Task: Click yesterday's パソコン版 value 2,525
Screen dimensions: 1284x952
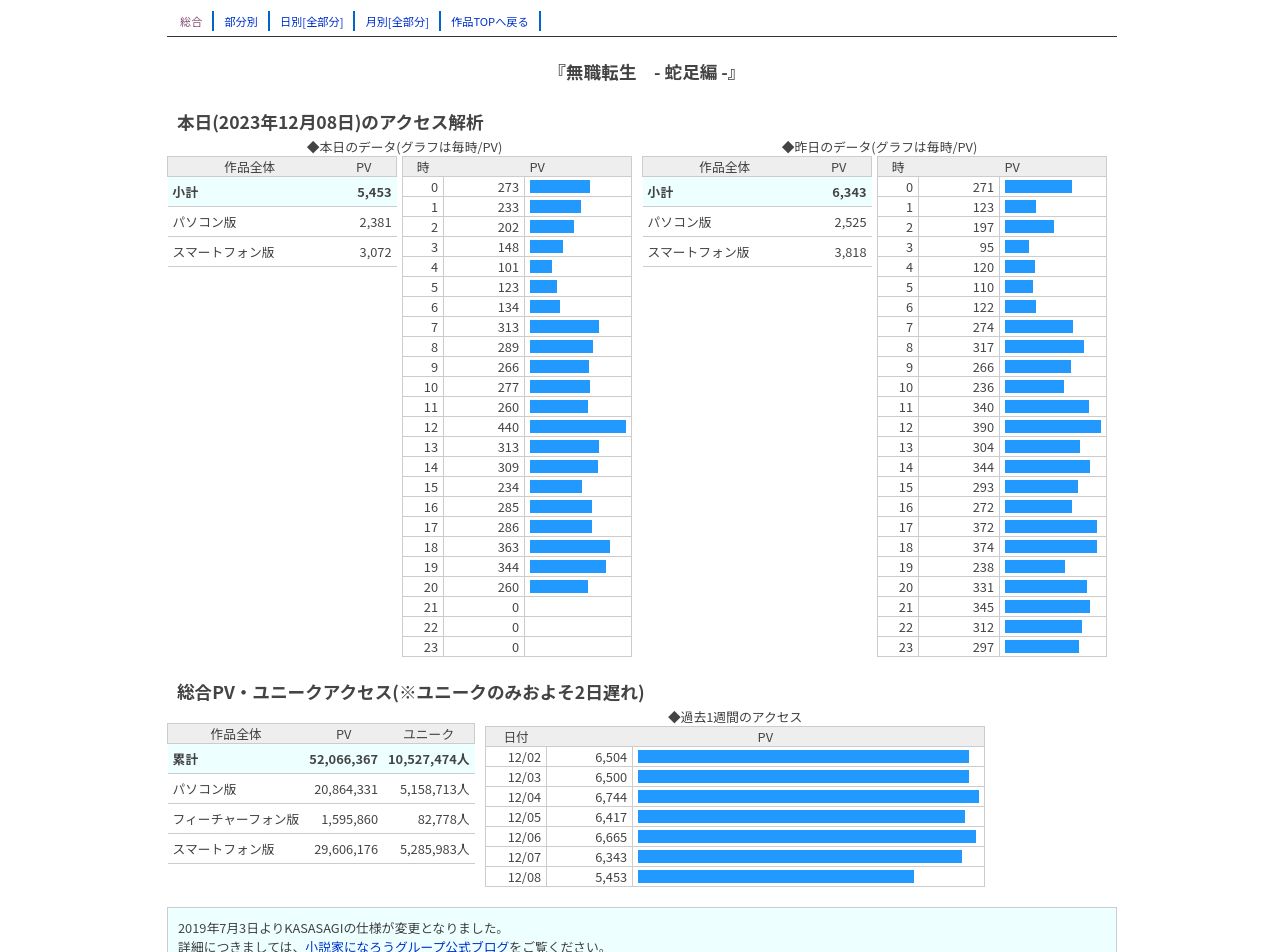Action: tap(850, 222)
